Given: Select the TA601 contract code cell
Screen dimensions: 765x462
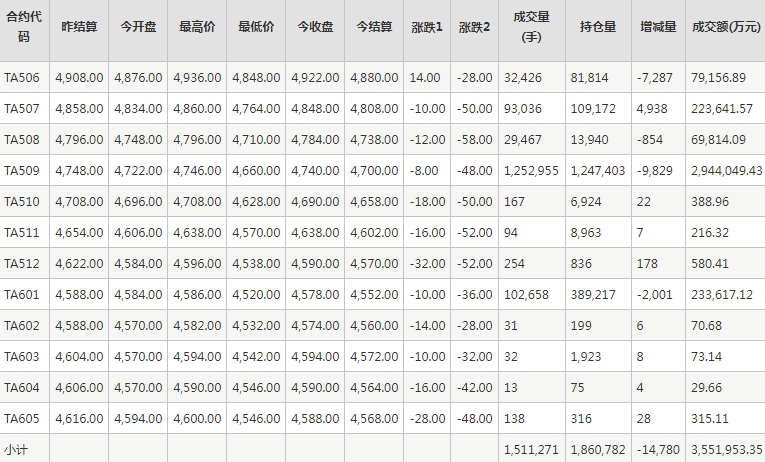Looking at the screenshot, I should [x=22, y=295].
